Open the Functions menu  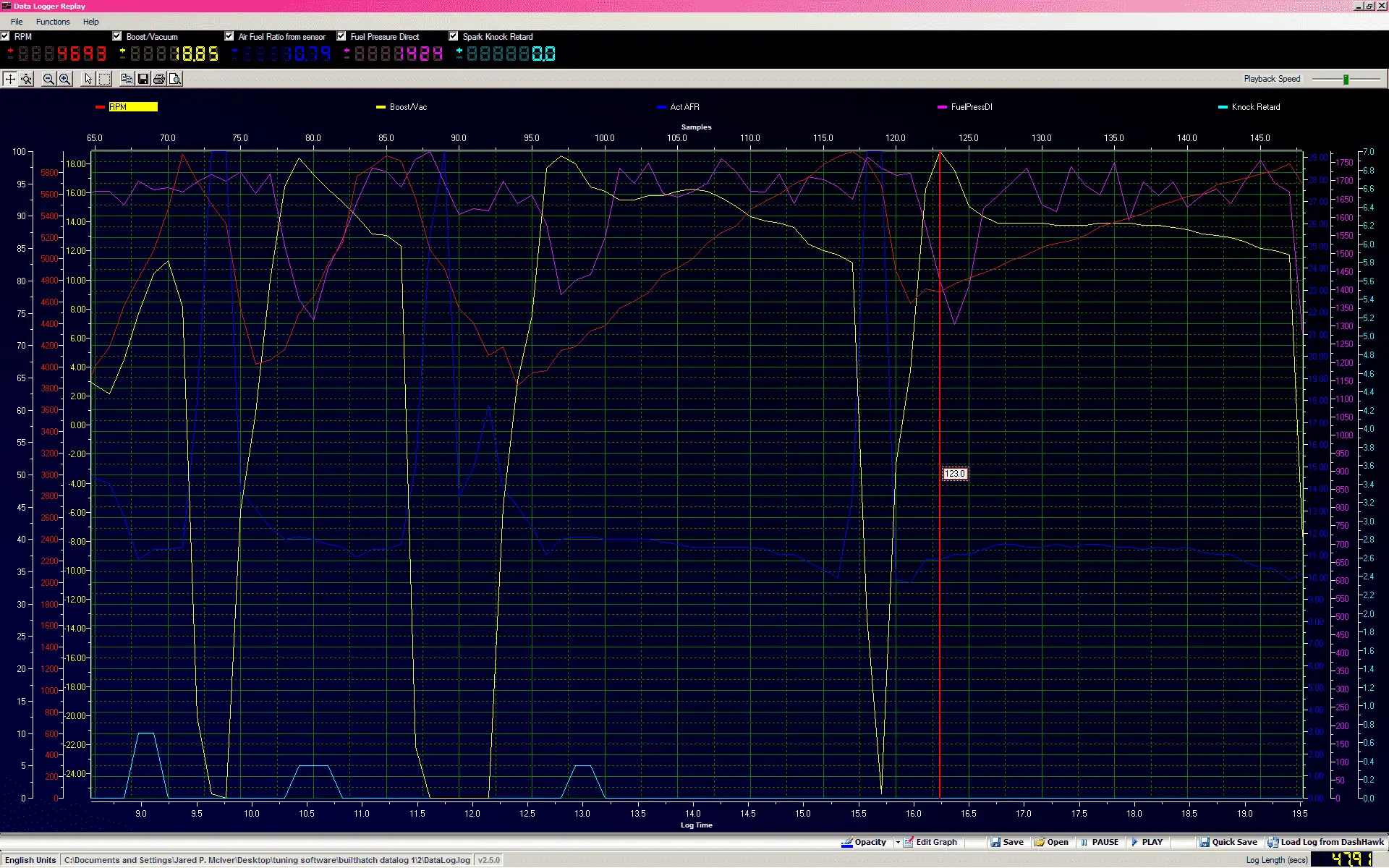click(53, 22)
